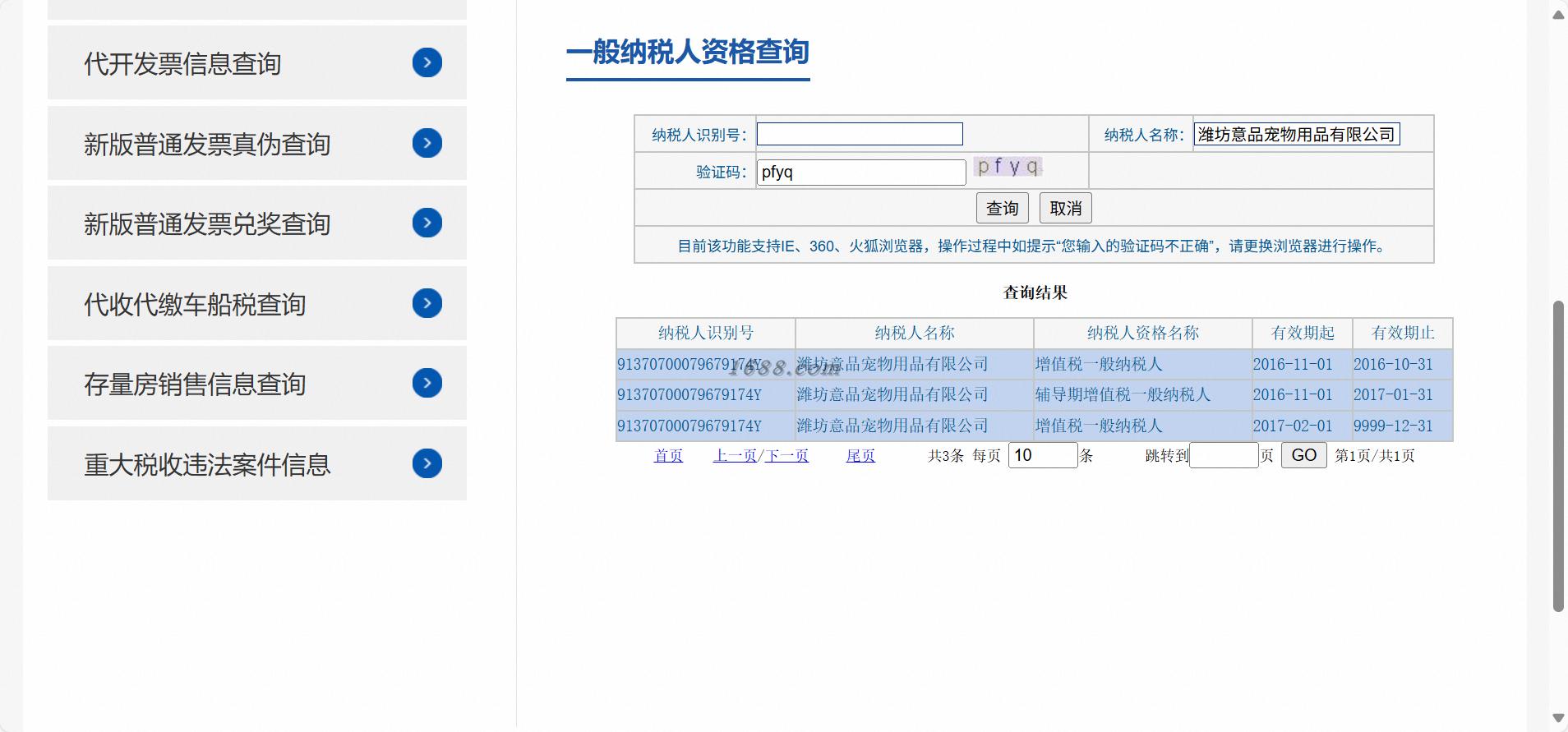Click arrow icon beside 新版普通发票真伪查询

[427, 143]
